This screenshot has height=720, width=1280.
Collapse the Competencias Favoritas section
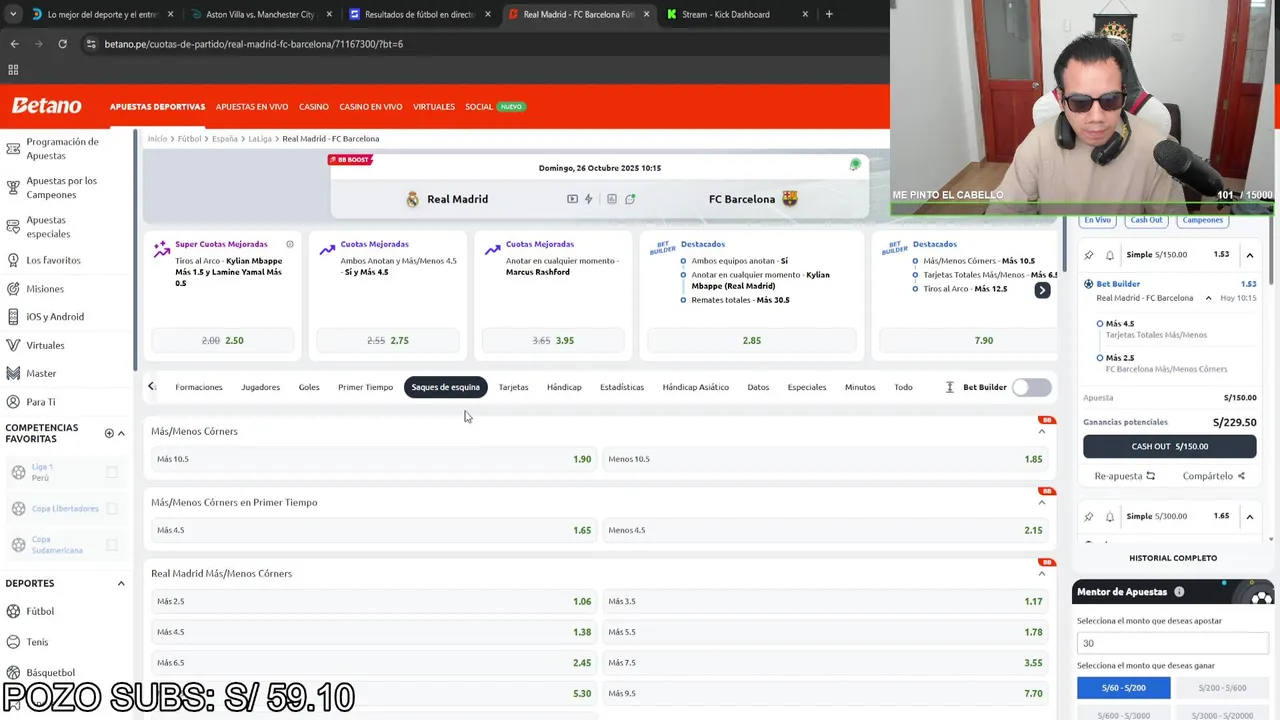(x=121, y=433)
